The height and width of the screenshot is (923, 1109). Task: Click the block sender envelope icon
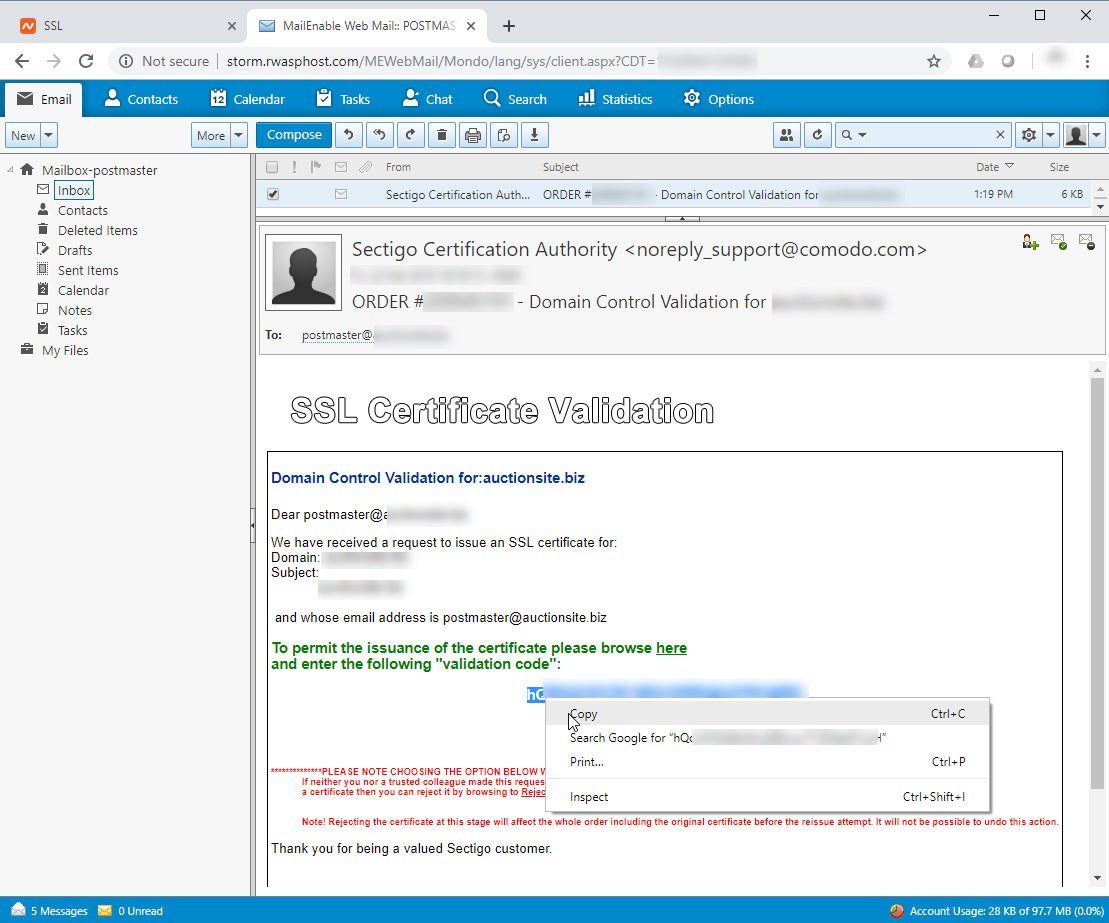(x=1087, y=242)
